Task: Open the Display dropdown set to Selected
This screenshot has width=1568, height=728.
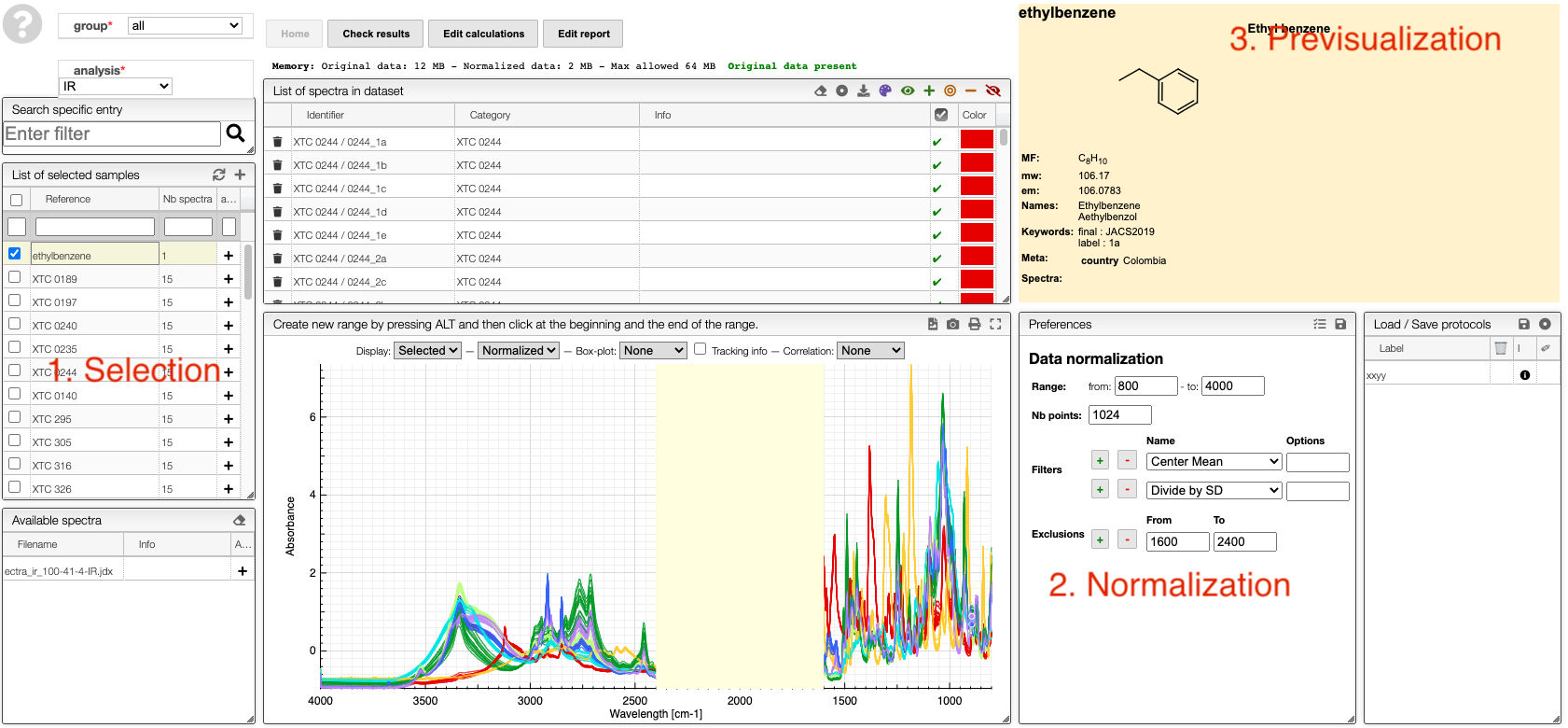Action: 428,350
